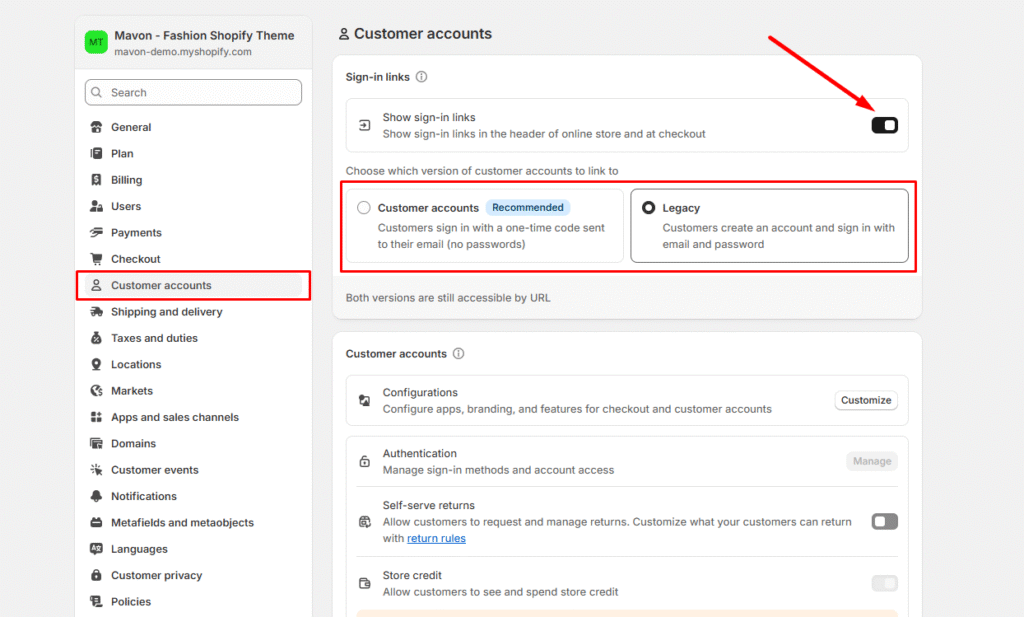
Task: Click the General settings store icon
Action: (96, 127)
